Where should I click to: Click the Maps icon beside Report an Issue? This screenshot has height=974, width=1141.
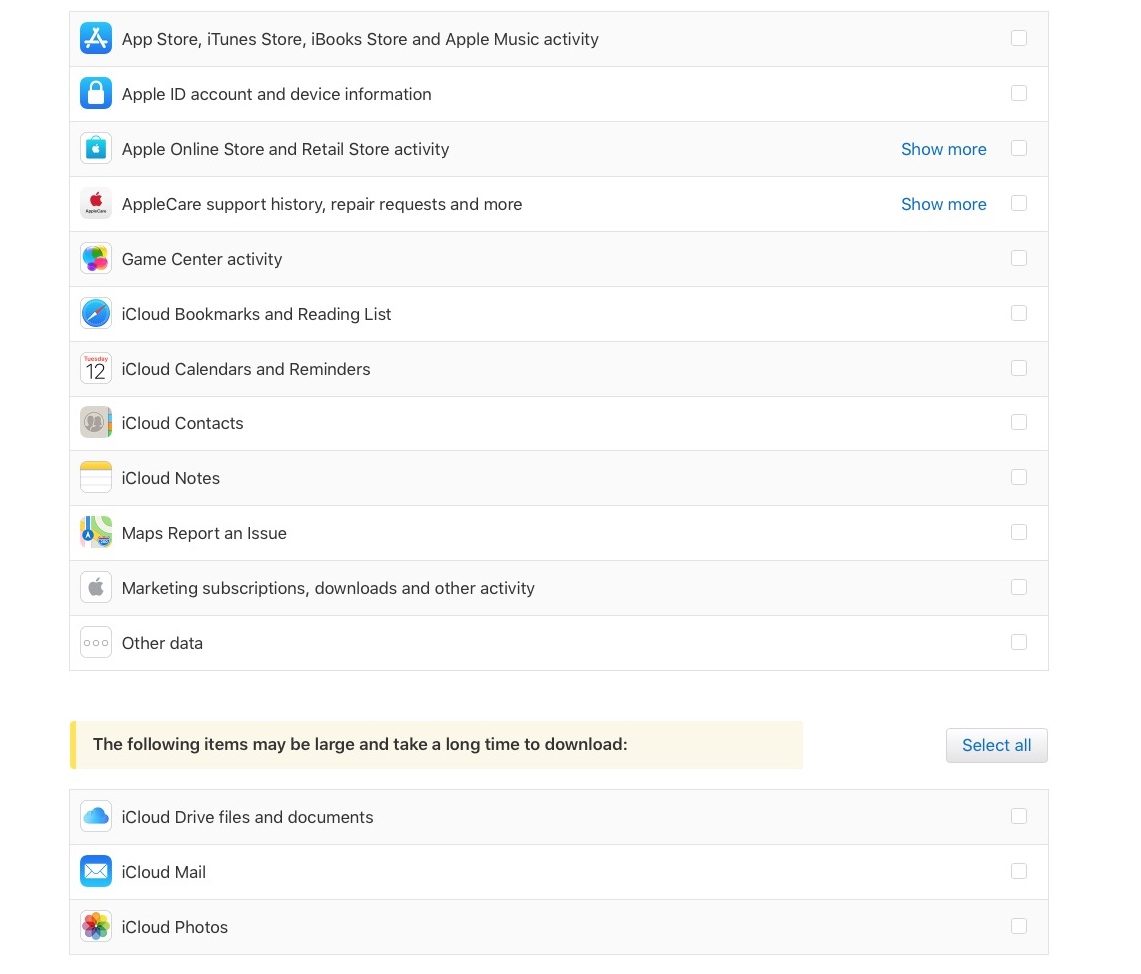click(x=96, y=533)
